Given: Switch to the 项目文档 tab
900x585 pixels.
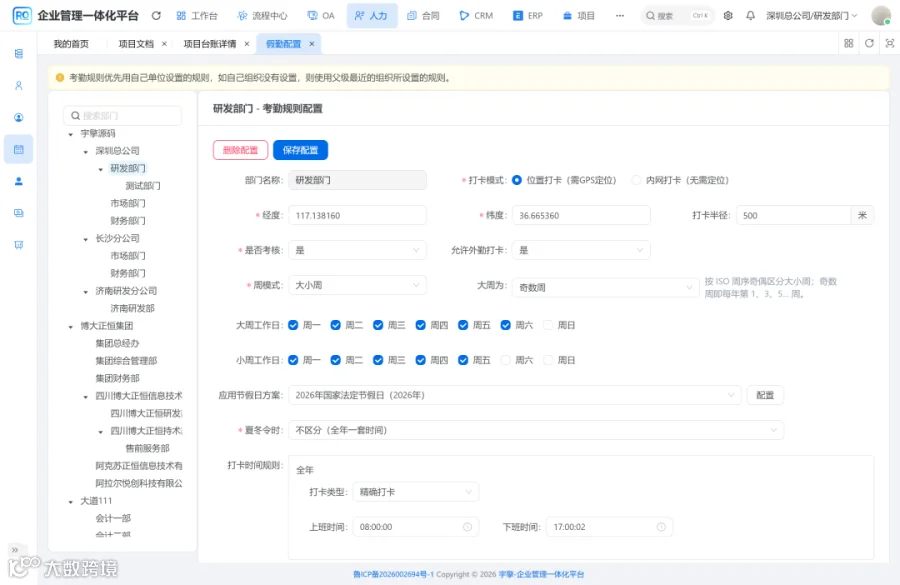Looking at the screenshot, I should (136, 44).
